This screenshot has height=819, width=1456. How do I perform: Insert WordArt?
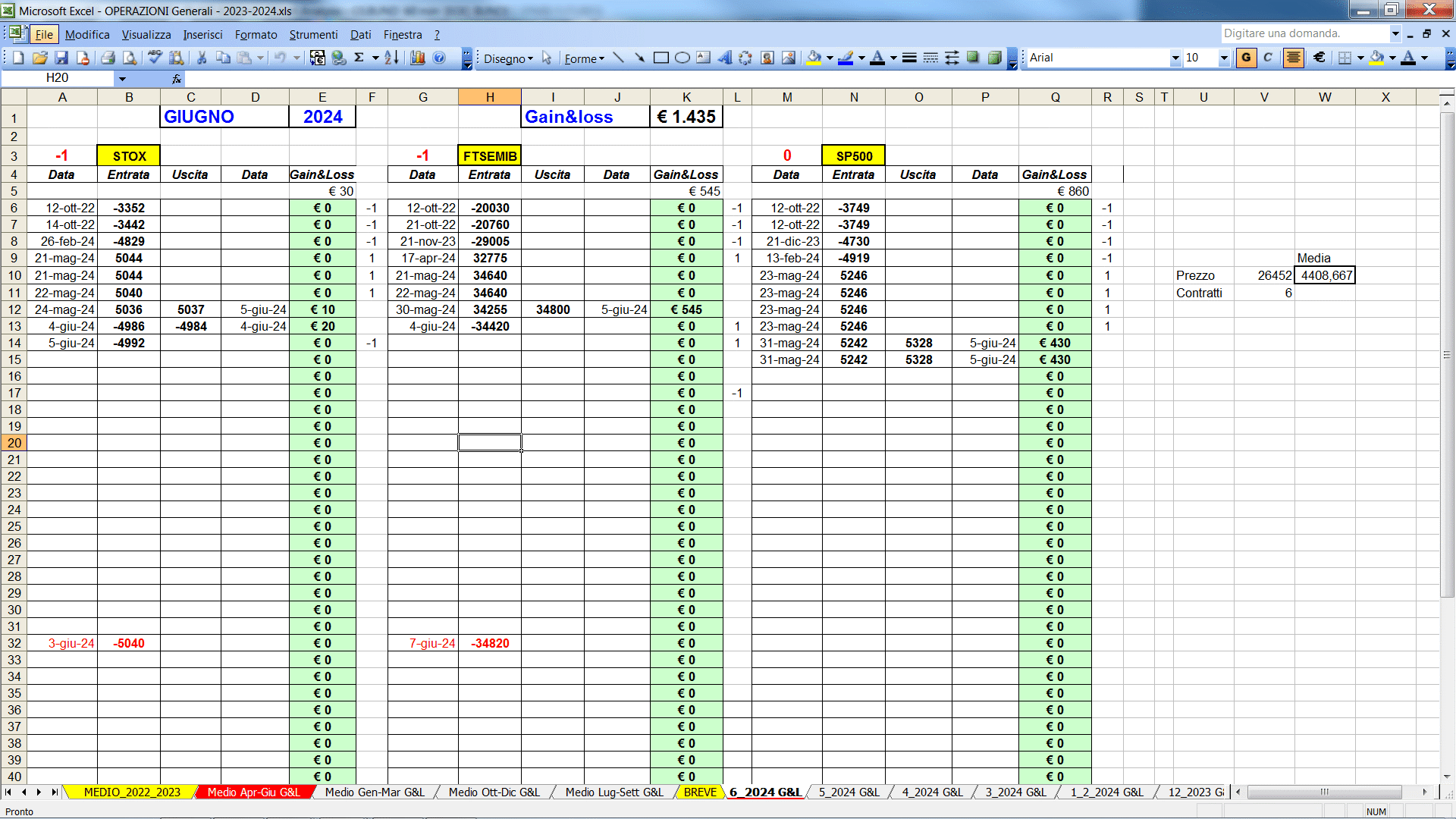[725, 58]
